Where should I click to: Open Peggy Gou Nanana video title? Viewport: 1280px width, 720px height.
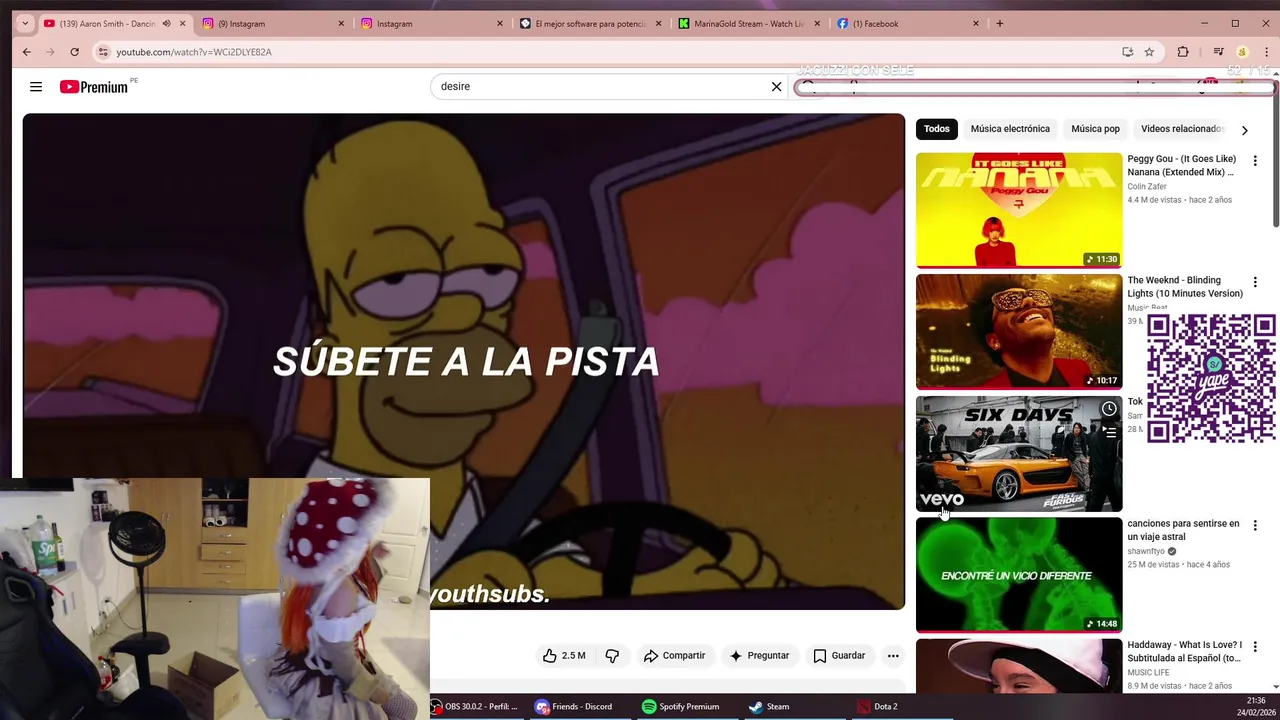pyautogui.click(x=1182, y=166)
